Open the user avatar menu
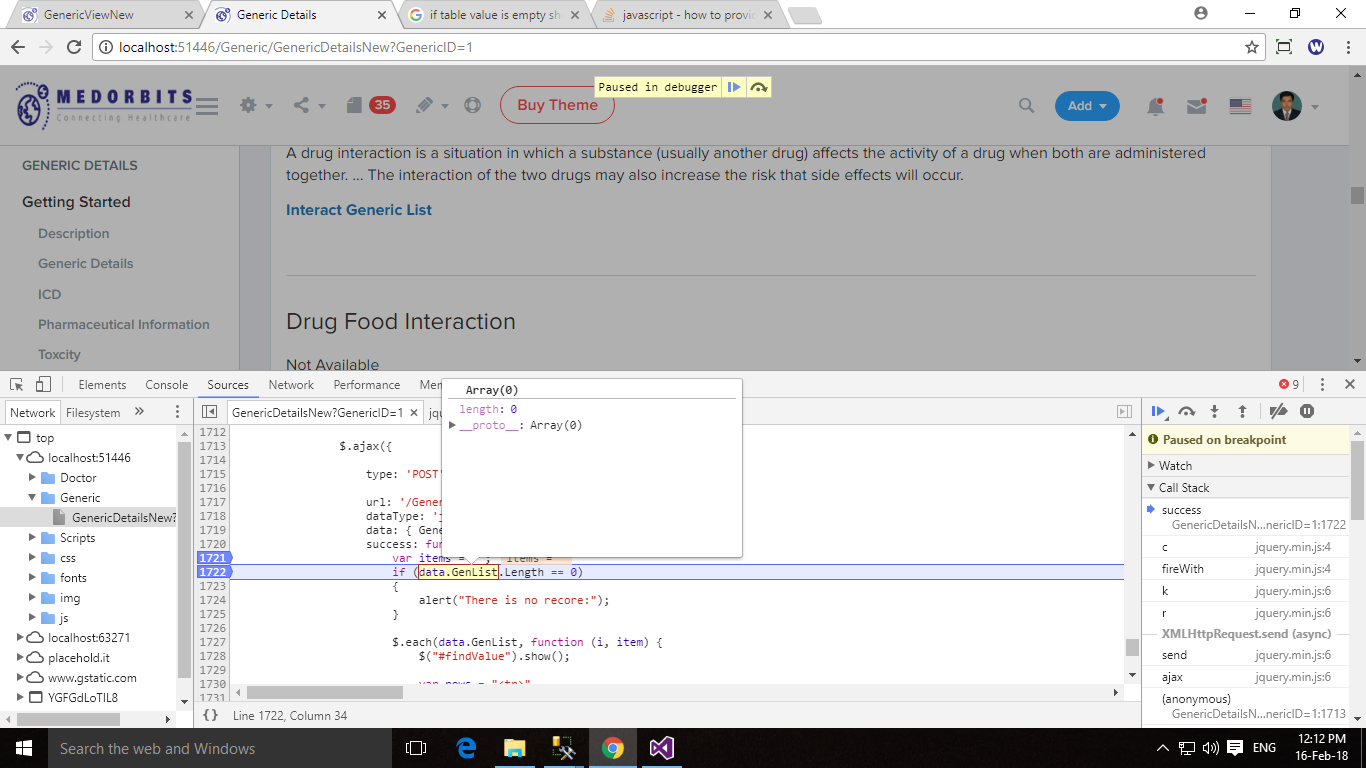Viewport: 1366px width, 768px height. (1295, 106)
